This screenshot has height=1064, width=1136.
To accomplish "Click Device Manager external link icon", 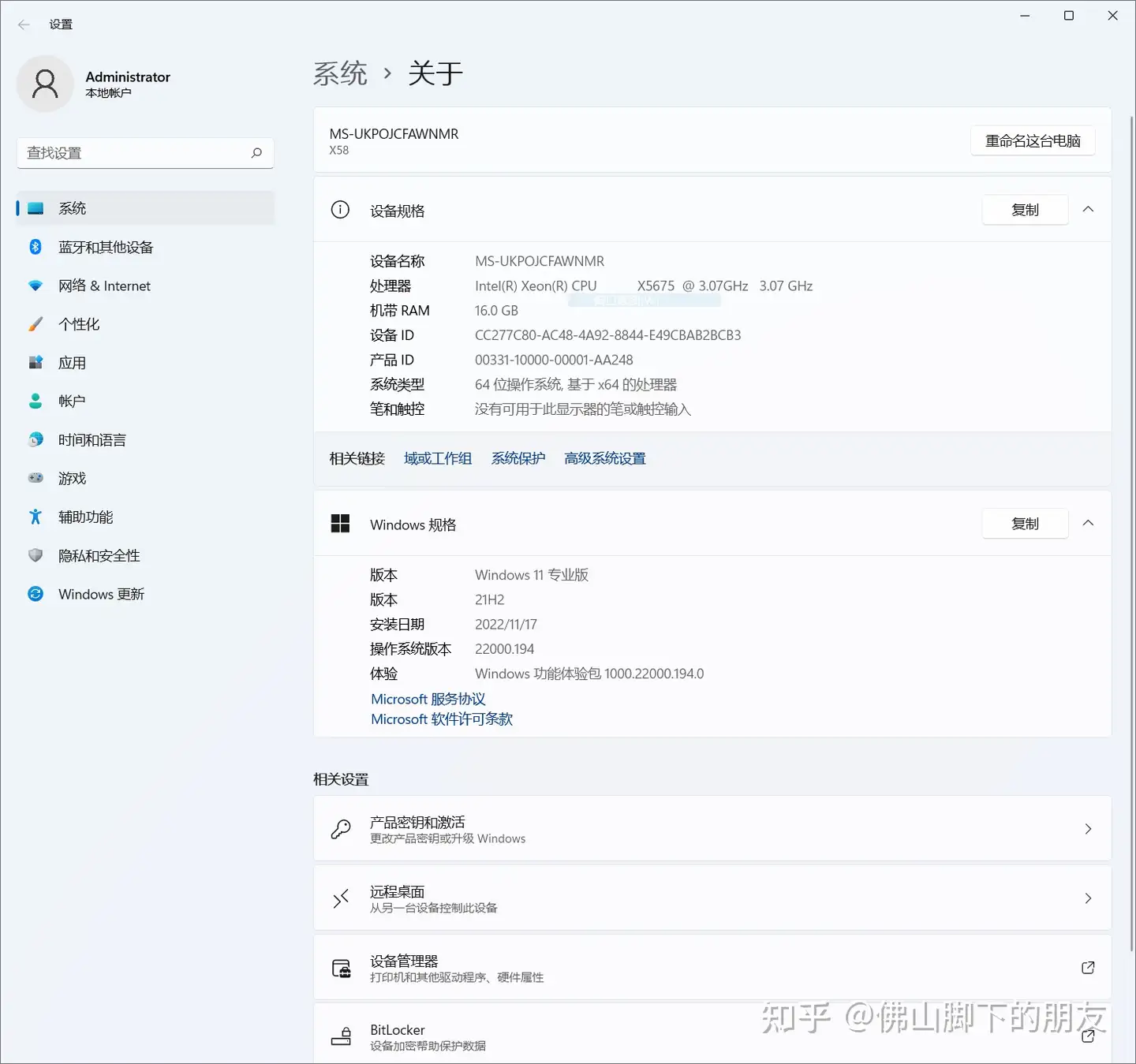I will [1088, 968].
